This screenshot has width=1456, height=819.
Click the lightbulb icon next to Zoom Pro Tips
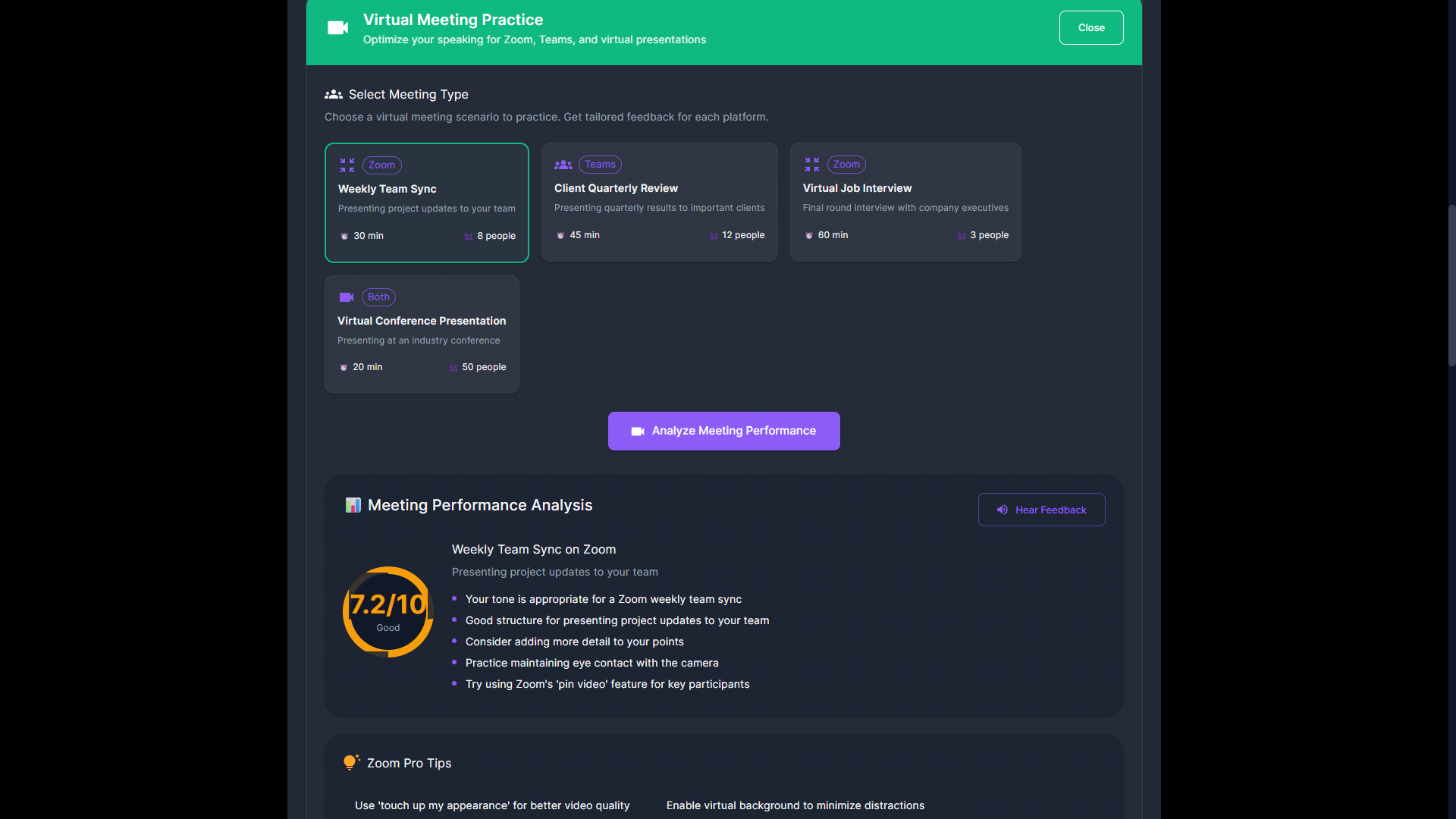pos(350,763)
